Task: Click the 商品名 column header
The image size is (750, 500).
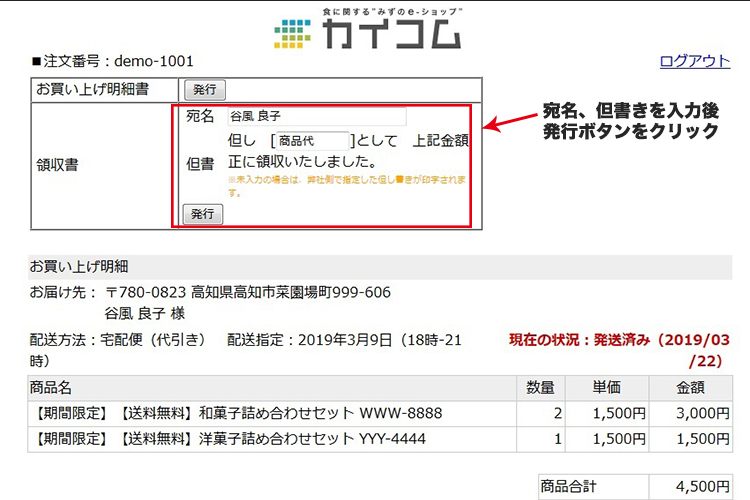Action: 51,388
